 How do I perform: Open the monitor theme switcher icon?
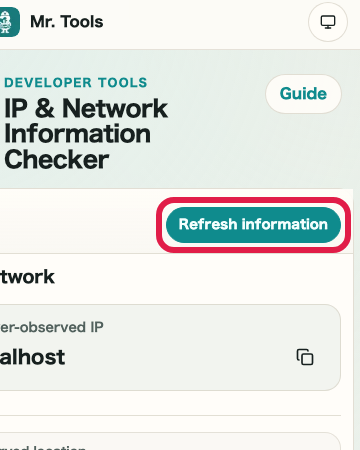pyautogui.click(x=328, y=22)
